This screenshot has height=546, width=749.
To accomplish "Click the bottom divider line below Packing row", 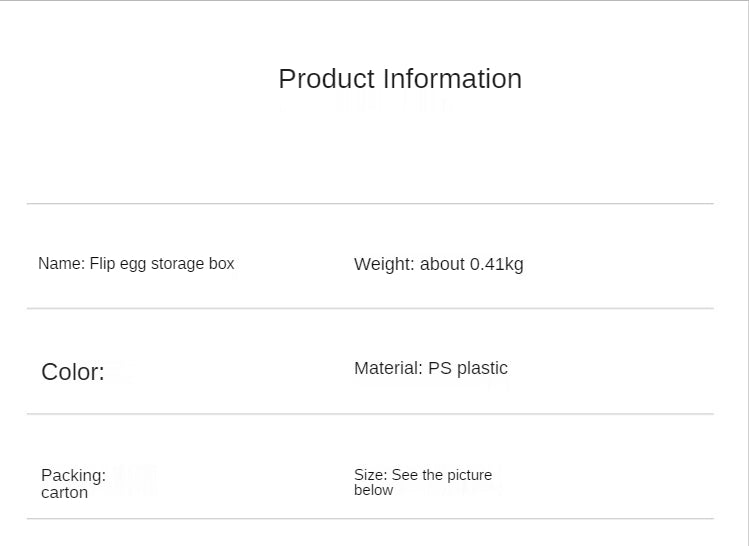I will [x=370, y=518].
